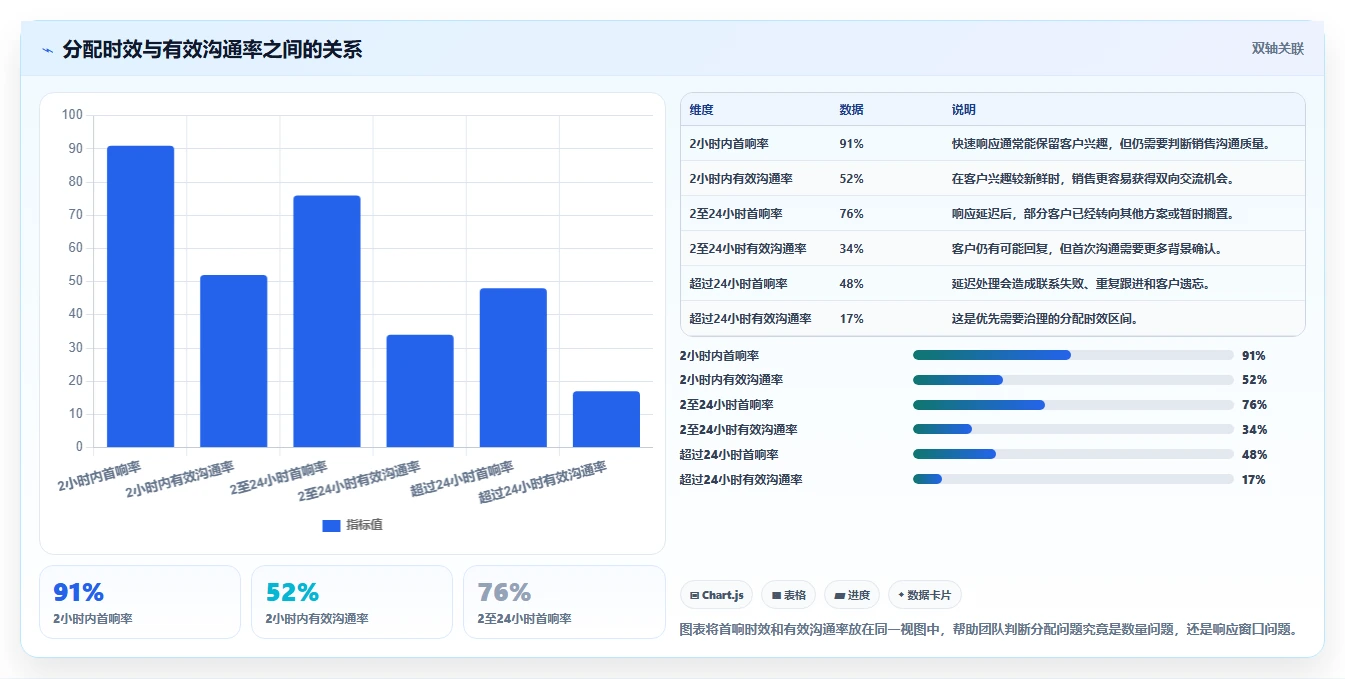This screenshot has width=1345, height=679.
Task: Click the x-axis label 2小时内首响率
Action: [x=99, y=476]
